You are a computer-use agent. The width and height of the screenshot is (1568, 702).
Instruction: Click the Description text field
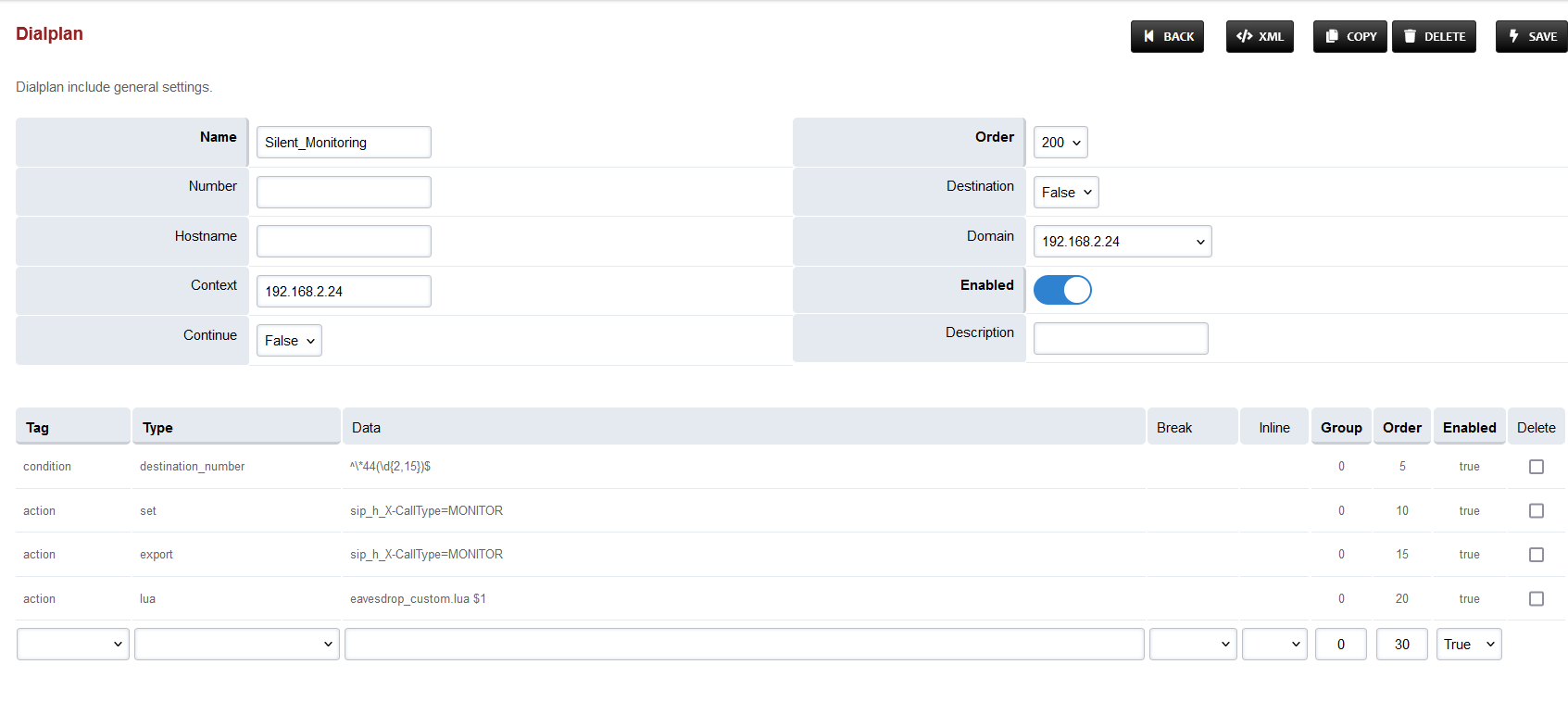pyautogui.click(x=1121, y=339)
